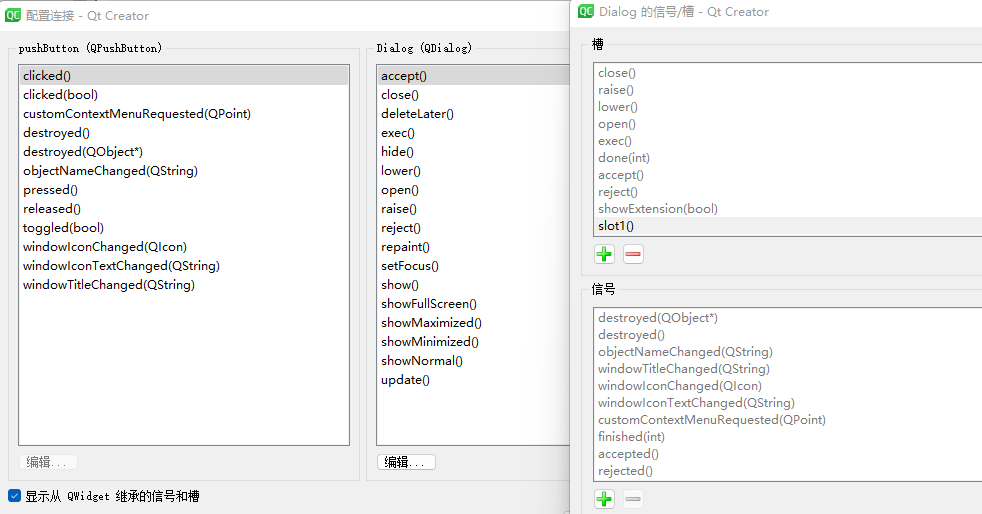Select the finished(int) signal
The image size is (982, 514).
pos(788,436)
